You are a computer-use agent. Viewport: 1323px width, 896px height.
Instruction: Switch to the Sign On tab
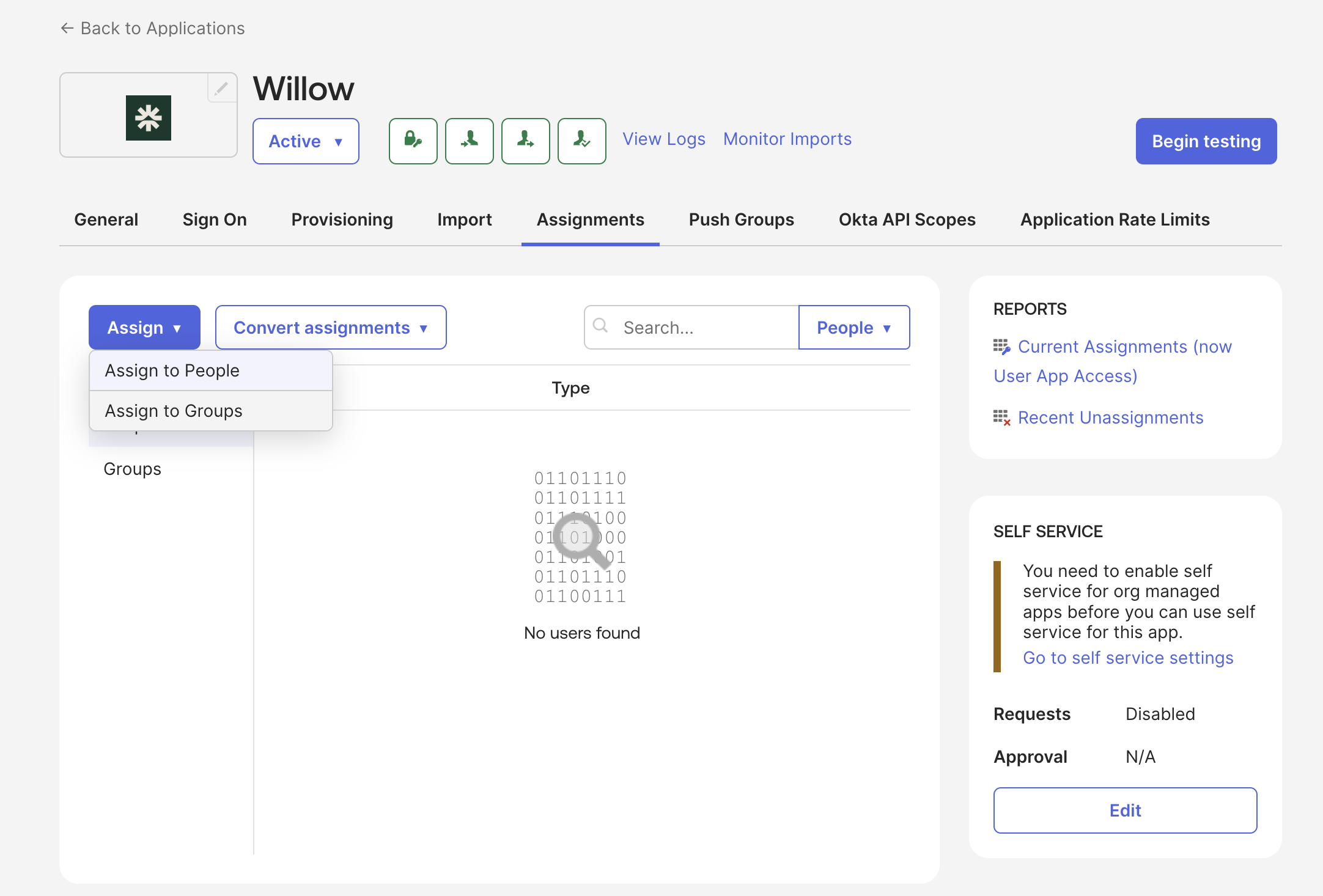[x=215, y=219]
